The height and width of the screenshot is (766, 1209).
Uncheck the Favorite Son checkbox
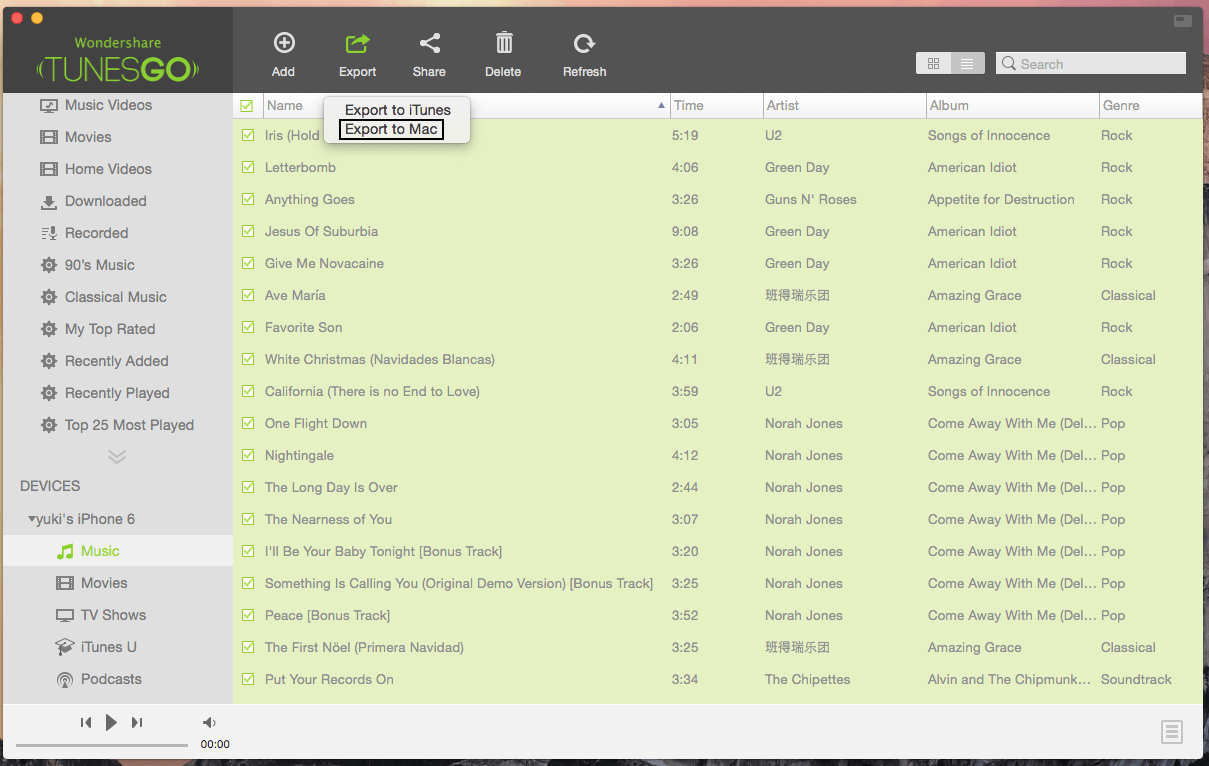(248, 327)
